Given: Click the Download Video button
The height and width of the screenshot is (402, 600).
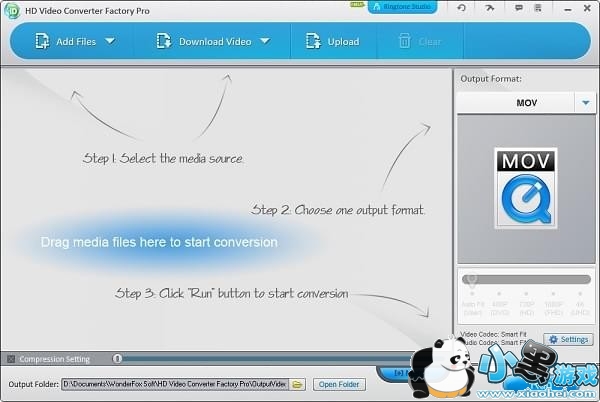Looking at the screenshot, I should click(204, 41).
